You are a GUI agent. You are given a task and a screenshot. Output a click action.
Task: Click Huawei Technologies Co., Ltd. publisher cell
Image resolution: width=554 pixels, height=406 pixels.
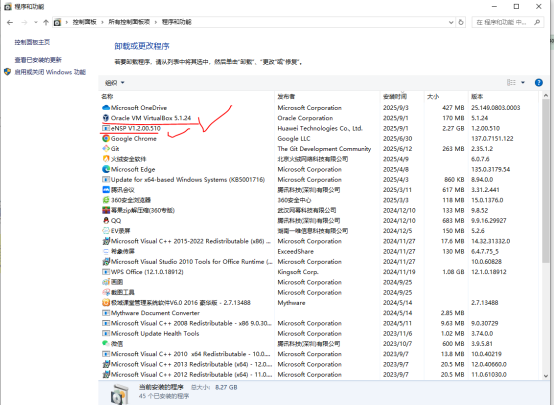tap(320, 128)
